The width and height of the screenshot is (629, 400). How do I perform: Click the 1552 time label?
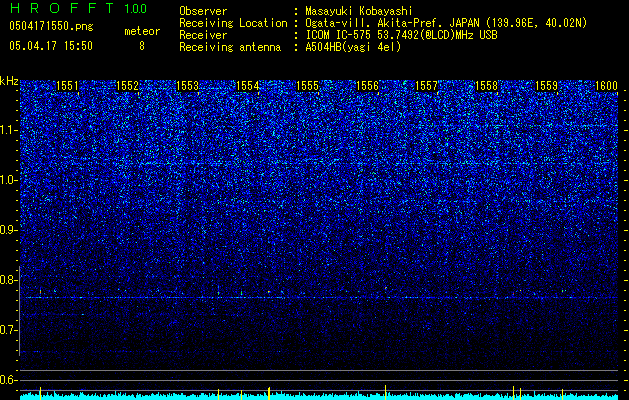tap(127, 86)
